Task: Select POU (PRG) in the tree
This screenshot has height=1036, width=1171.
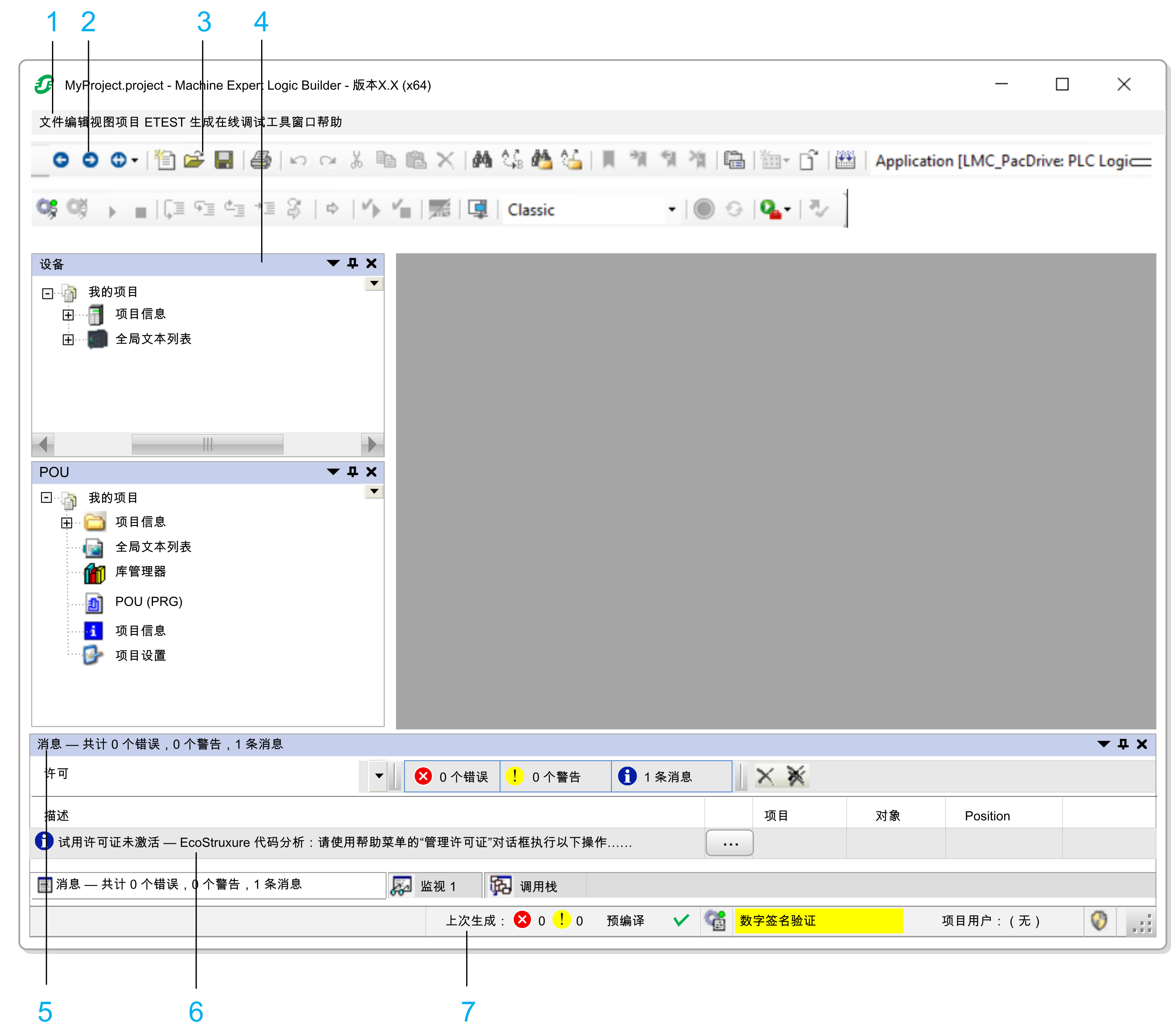Action: (148, 602)
